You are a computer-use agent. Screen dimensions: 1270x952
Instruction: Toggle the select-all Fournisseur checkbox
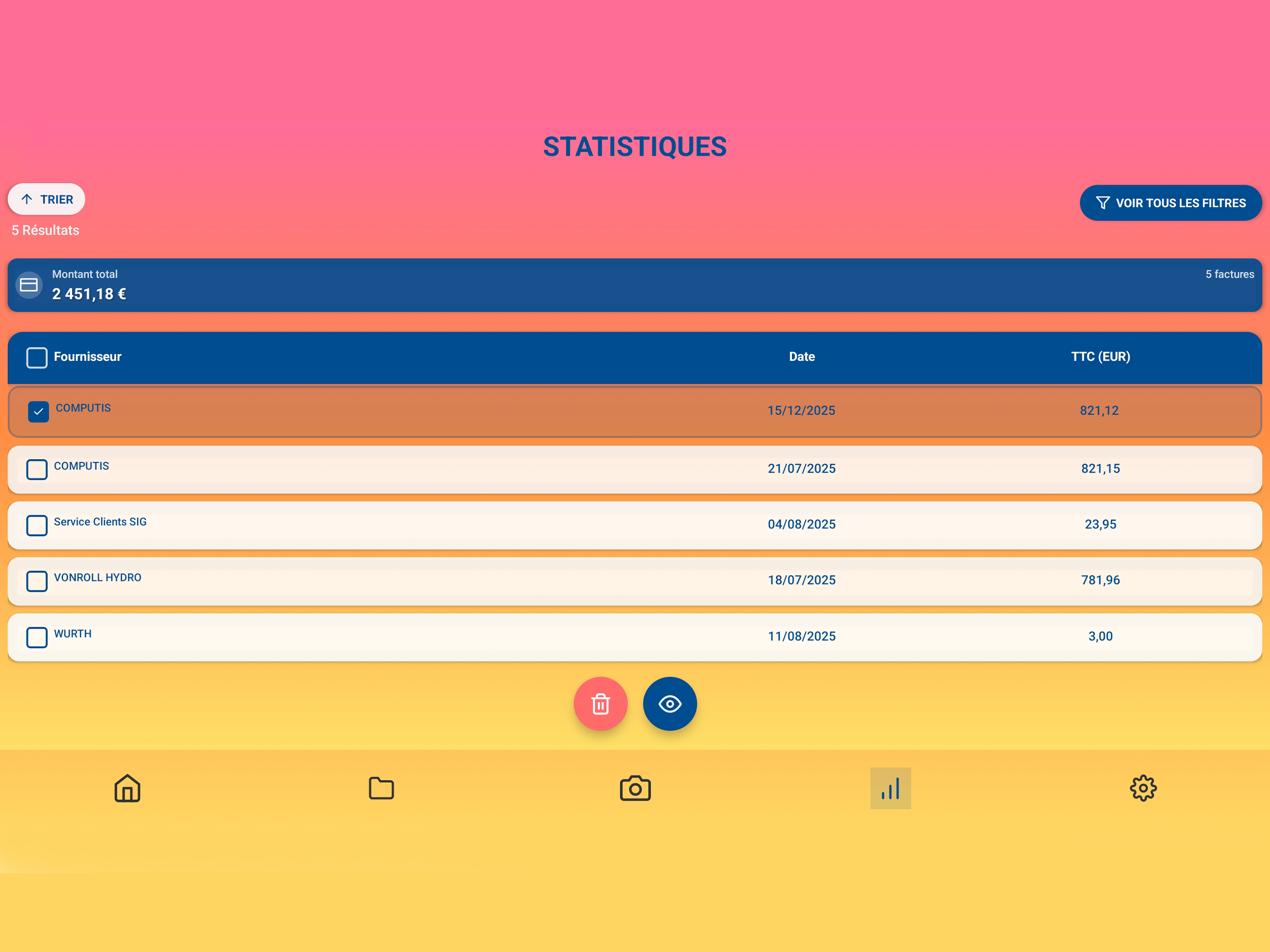[37, 357]
